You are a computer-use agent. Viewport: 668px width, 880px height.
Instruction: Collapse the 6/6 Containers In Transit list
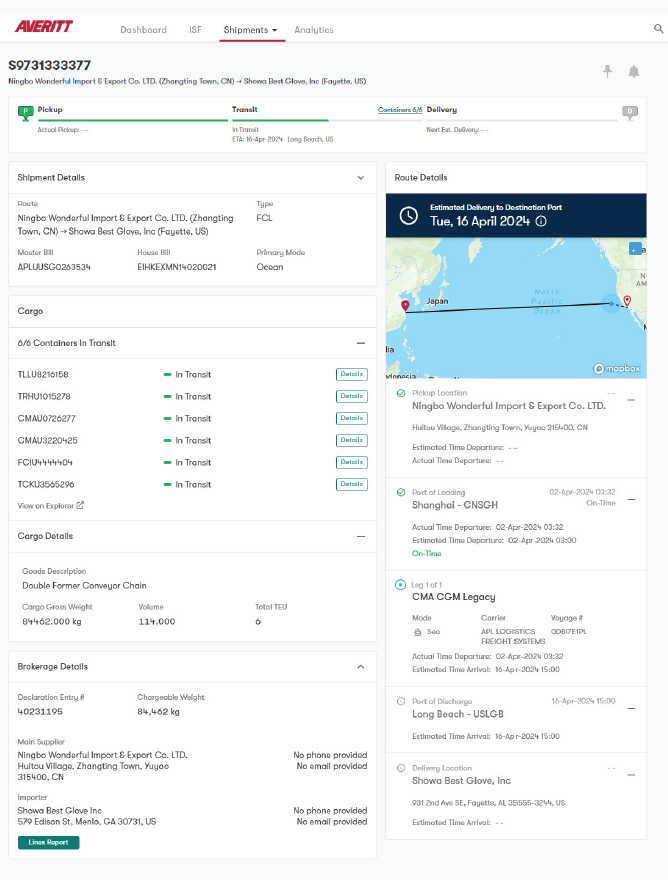tap(361, 343)
